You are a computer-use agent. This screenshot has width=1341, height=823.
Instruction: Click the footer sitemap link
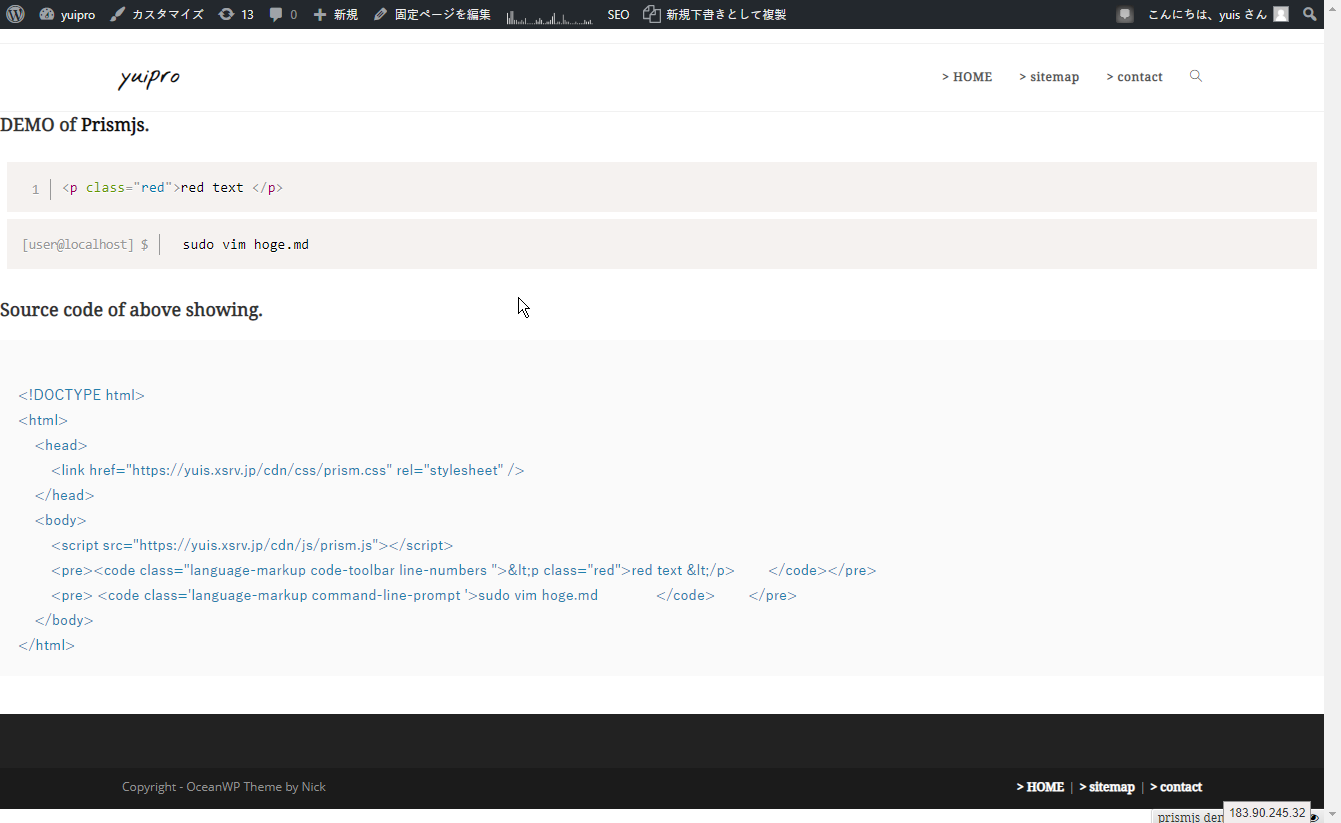click(x=1107, y=787)
